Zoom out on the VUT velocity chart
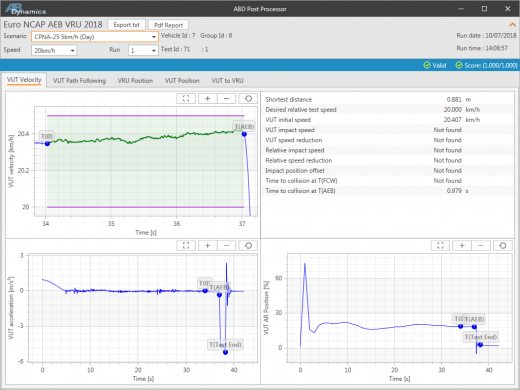520x390 pixels. click(x=226, y=98)
